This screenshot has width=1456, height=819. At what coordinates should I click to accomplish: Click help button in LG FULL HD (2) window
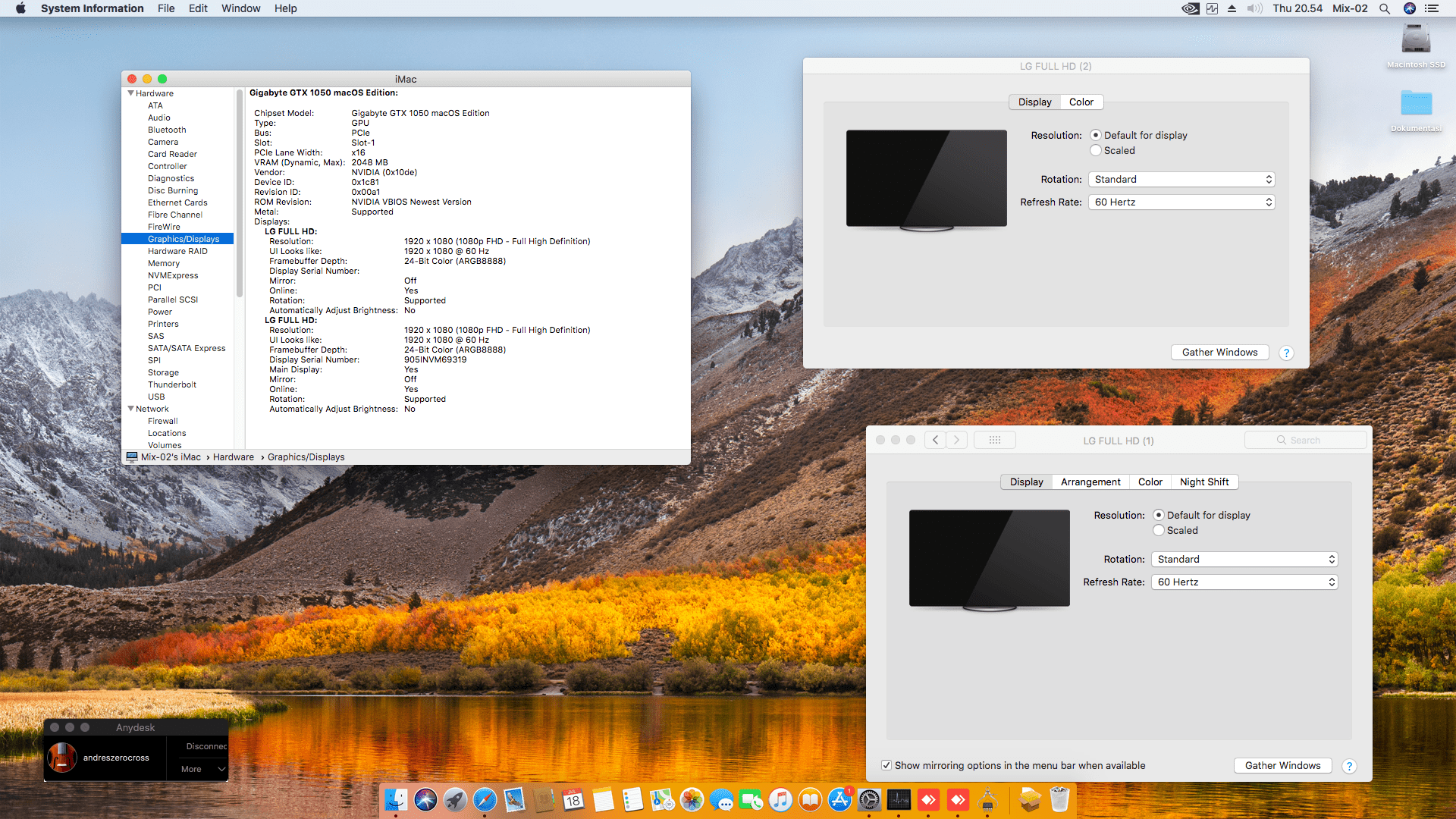click(x=1286, y=353)
